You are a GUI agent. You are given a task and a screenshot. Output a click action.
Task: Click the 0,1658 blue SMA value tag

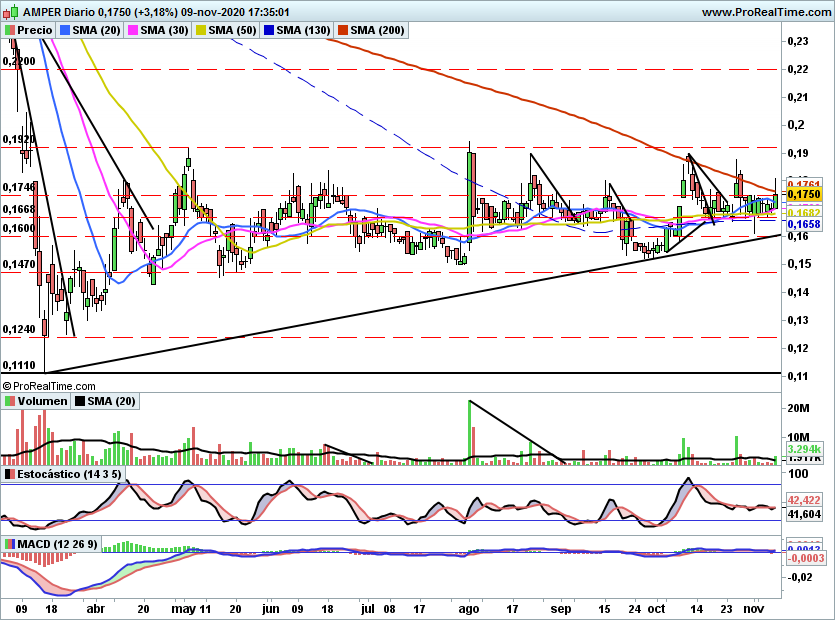pos(804,224)
